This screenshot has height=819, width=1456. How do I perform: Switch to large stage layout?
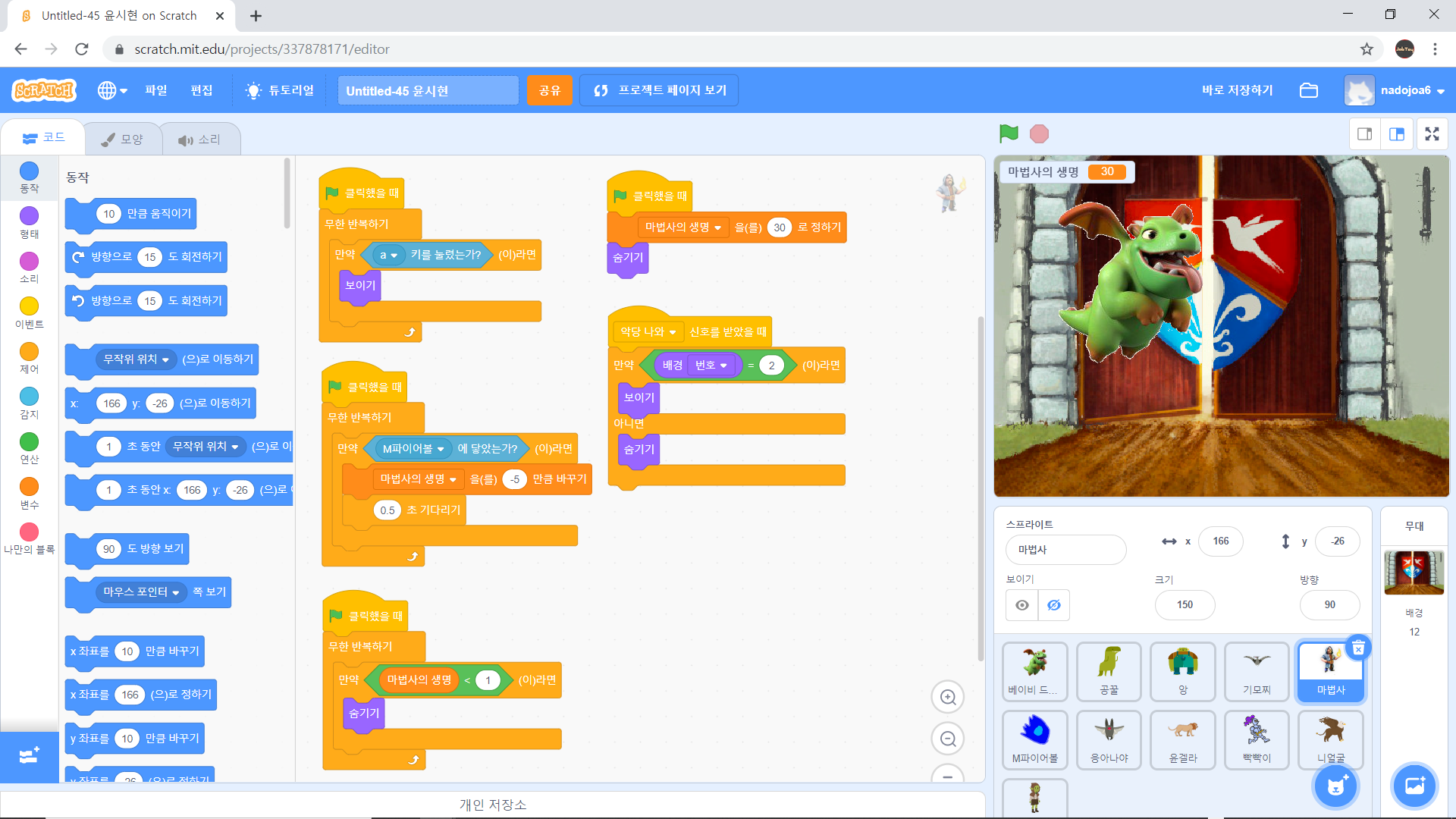[x=1397, y=134]
